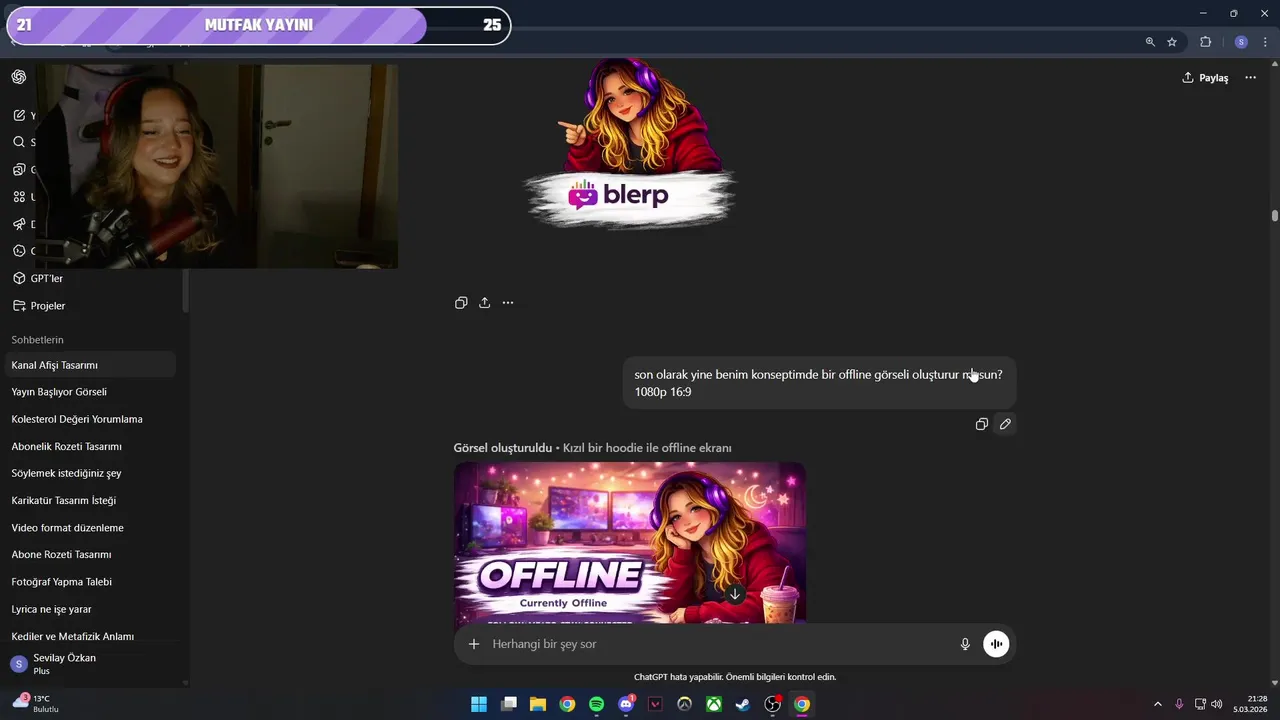Edit the offline görseli user message
The height and width of the screenshot is (720, 1280).
[x=1005, y=424]
